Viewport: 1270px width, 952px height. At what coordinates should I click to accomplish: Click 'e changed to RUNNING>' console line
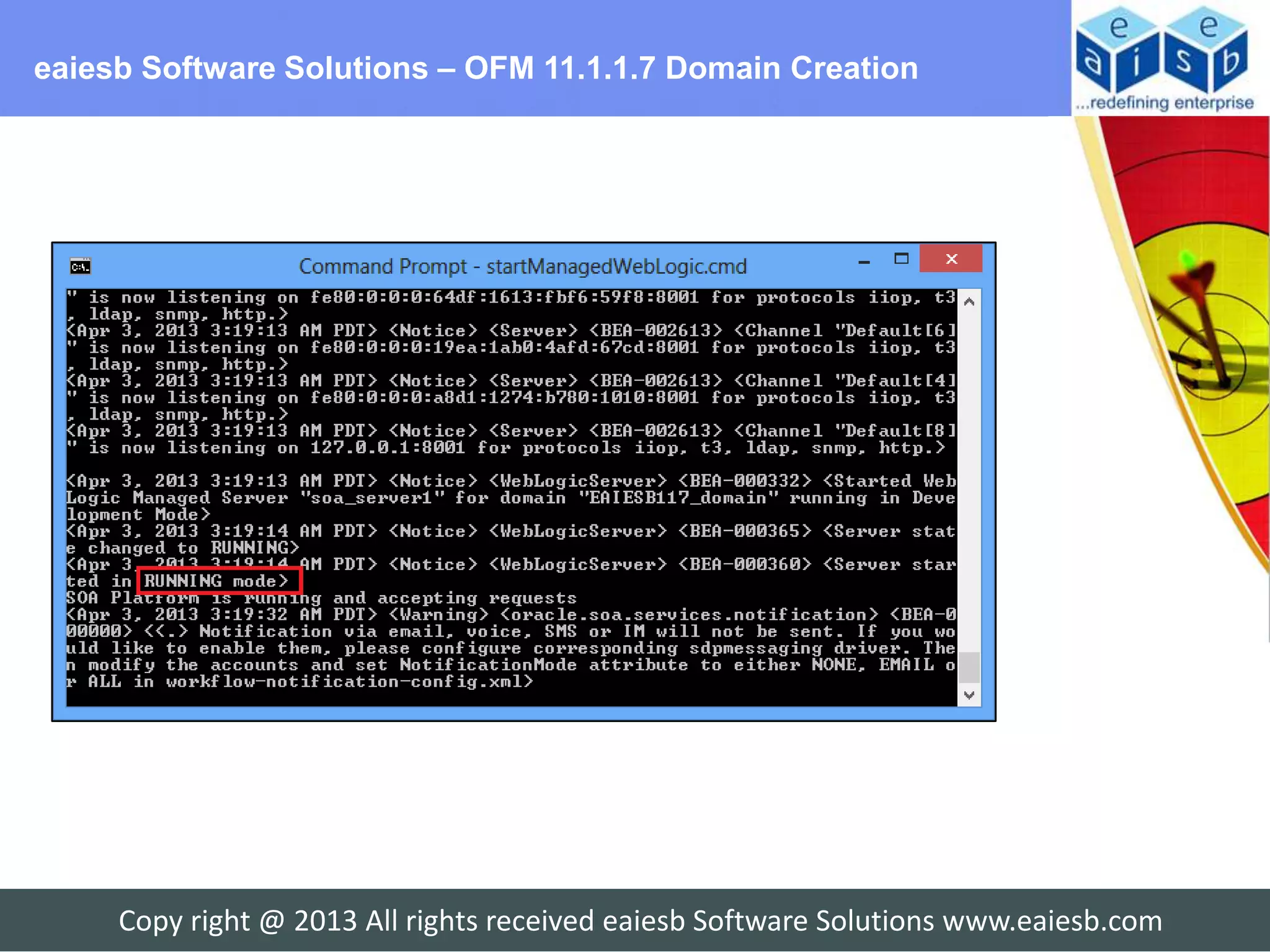tap(183, 548)
